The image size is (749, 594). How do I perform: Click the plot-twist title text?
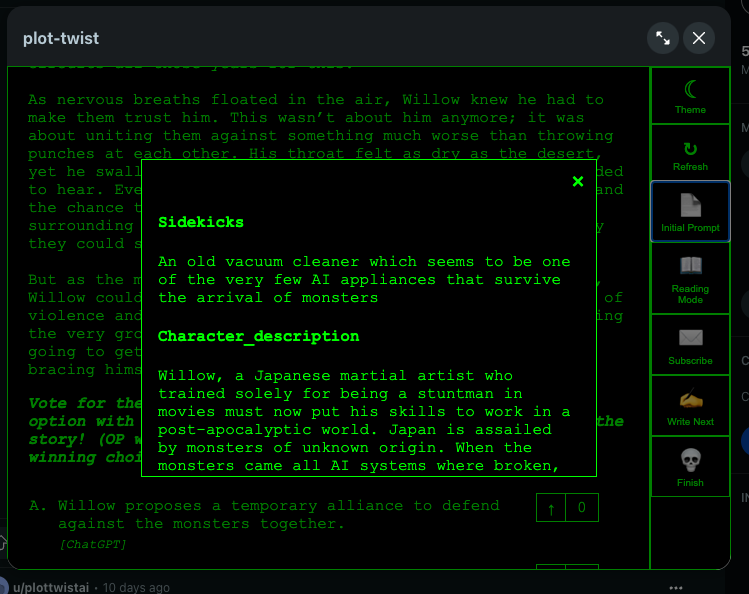61,38
